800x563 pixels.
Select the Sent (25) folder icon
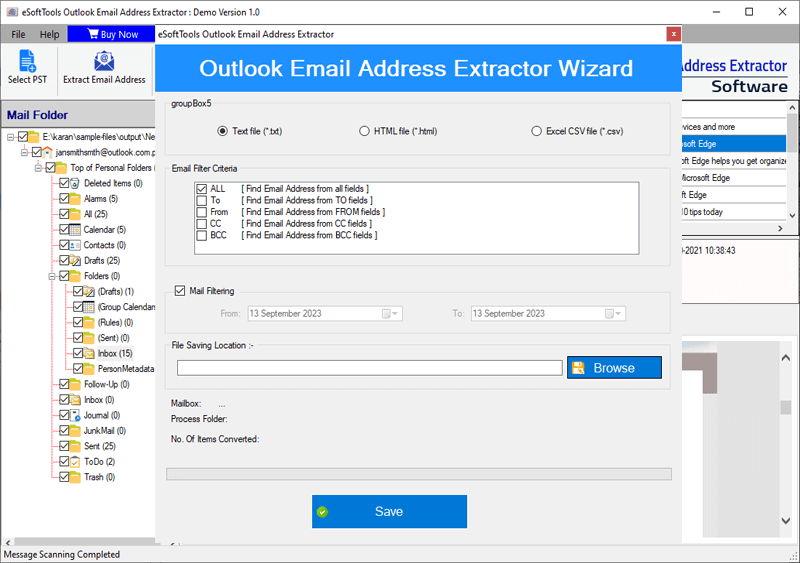coord(75,446)
